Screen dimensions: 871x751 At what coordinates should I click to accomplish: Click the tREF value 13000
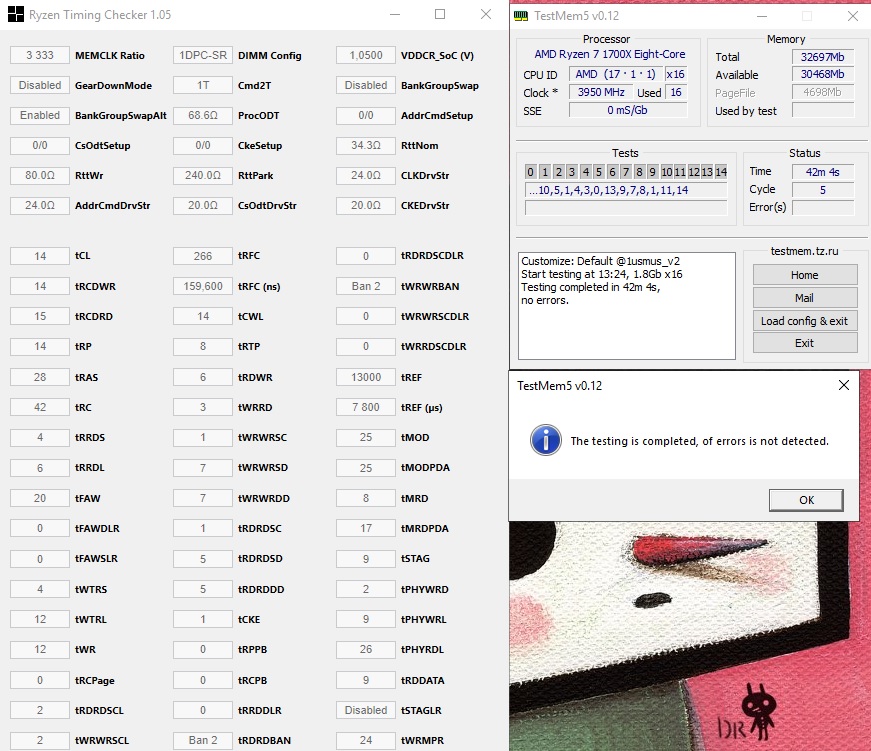coord(366,377)
